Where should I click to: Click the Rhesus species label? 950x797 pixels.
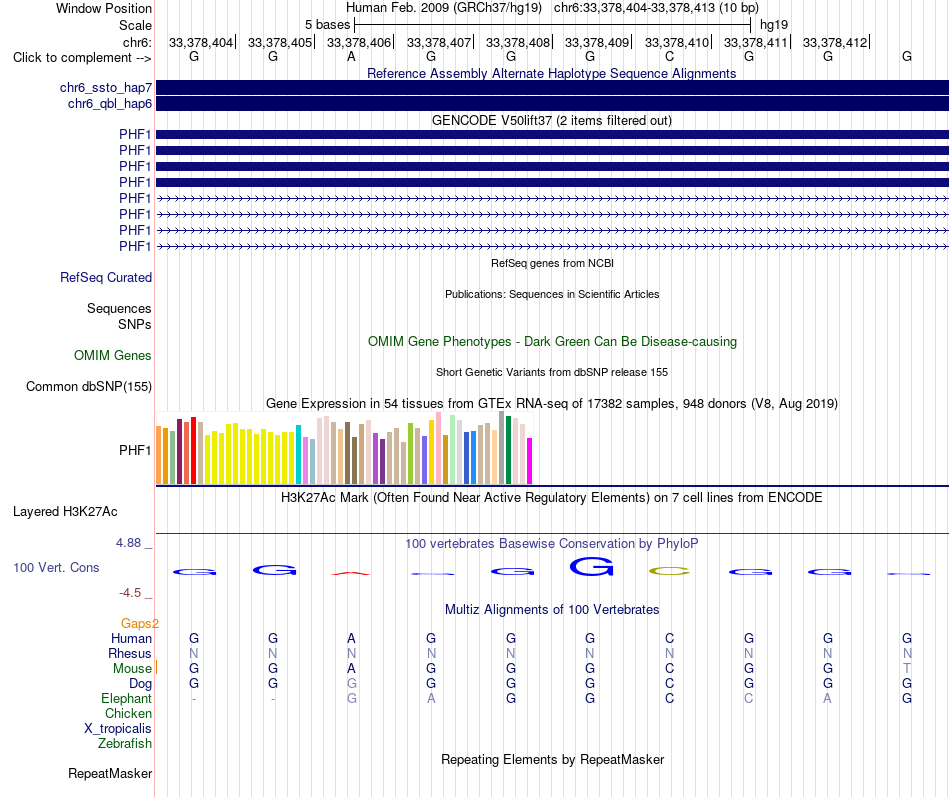130,654
